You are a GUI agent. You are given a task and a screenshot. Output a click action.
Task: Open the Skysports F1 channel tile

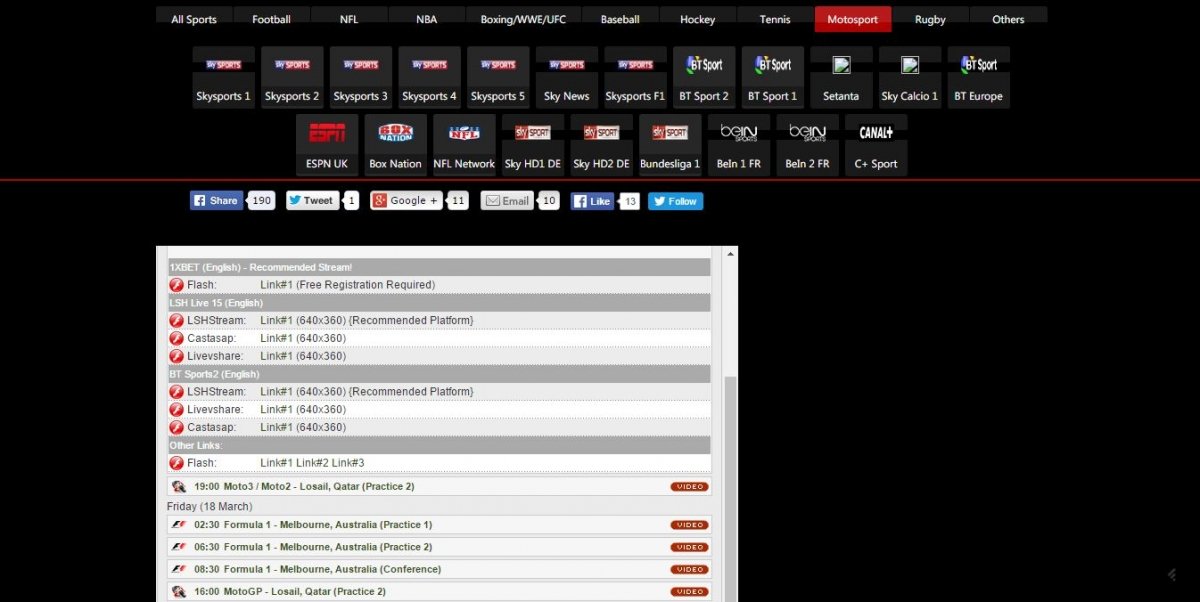point(636,77)
